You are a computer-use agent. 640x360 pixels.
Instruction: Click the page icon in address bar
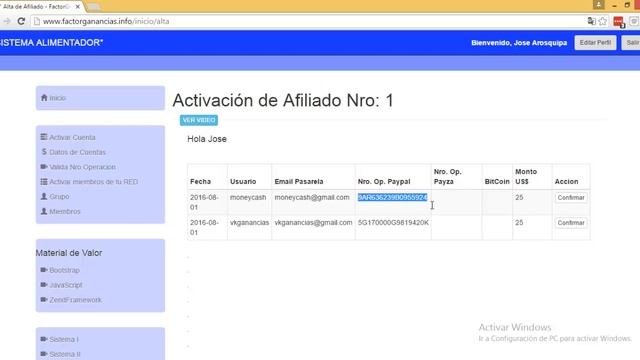coord(37,21)
